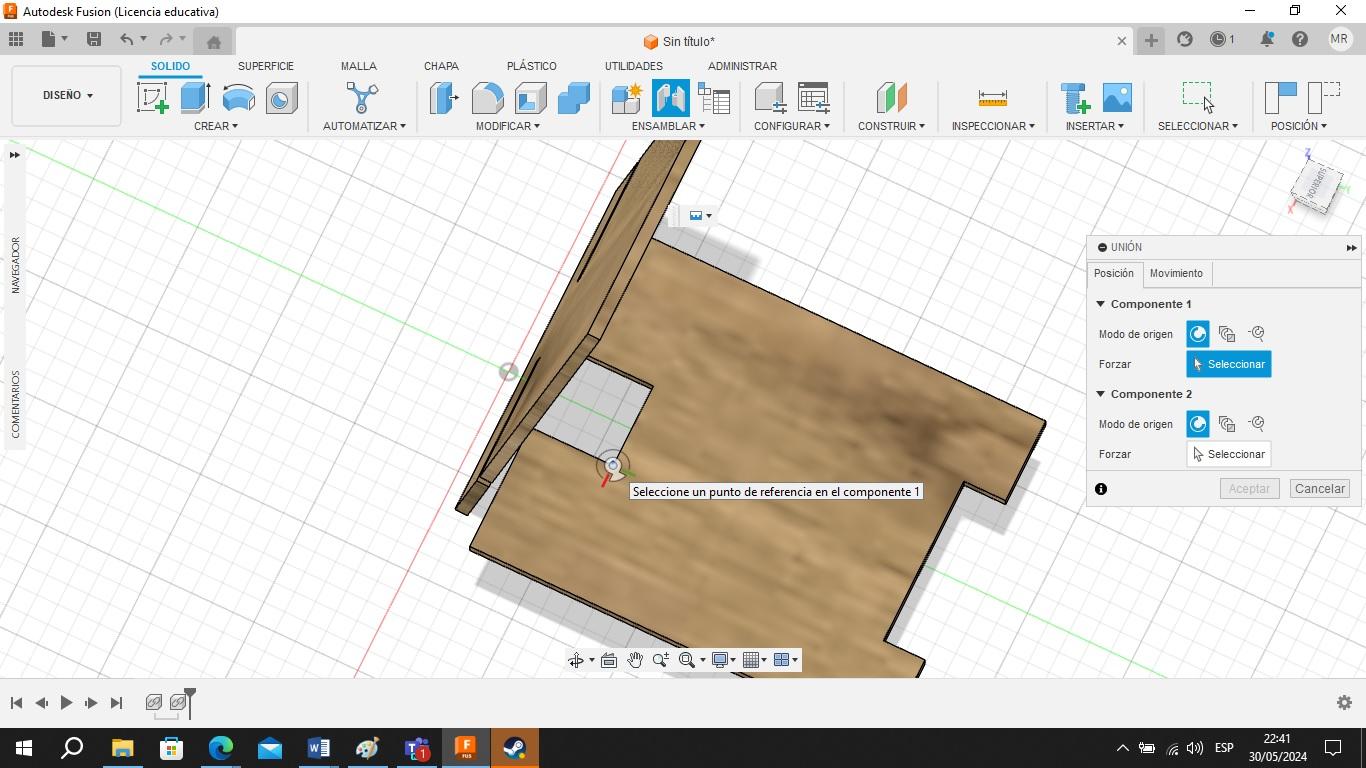1366x768 pixels.
Task: Go to the Home tab icon
Action: click(213, 41)
